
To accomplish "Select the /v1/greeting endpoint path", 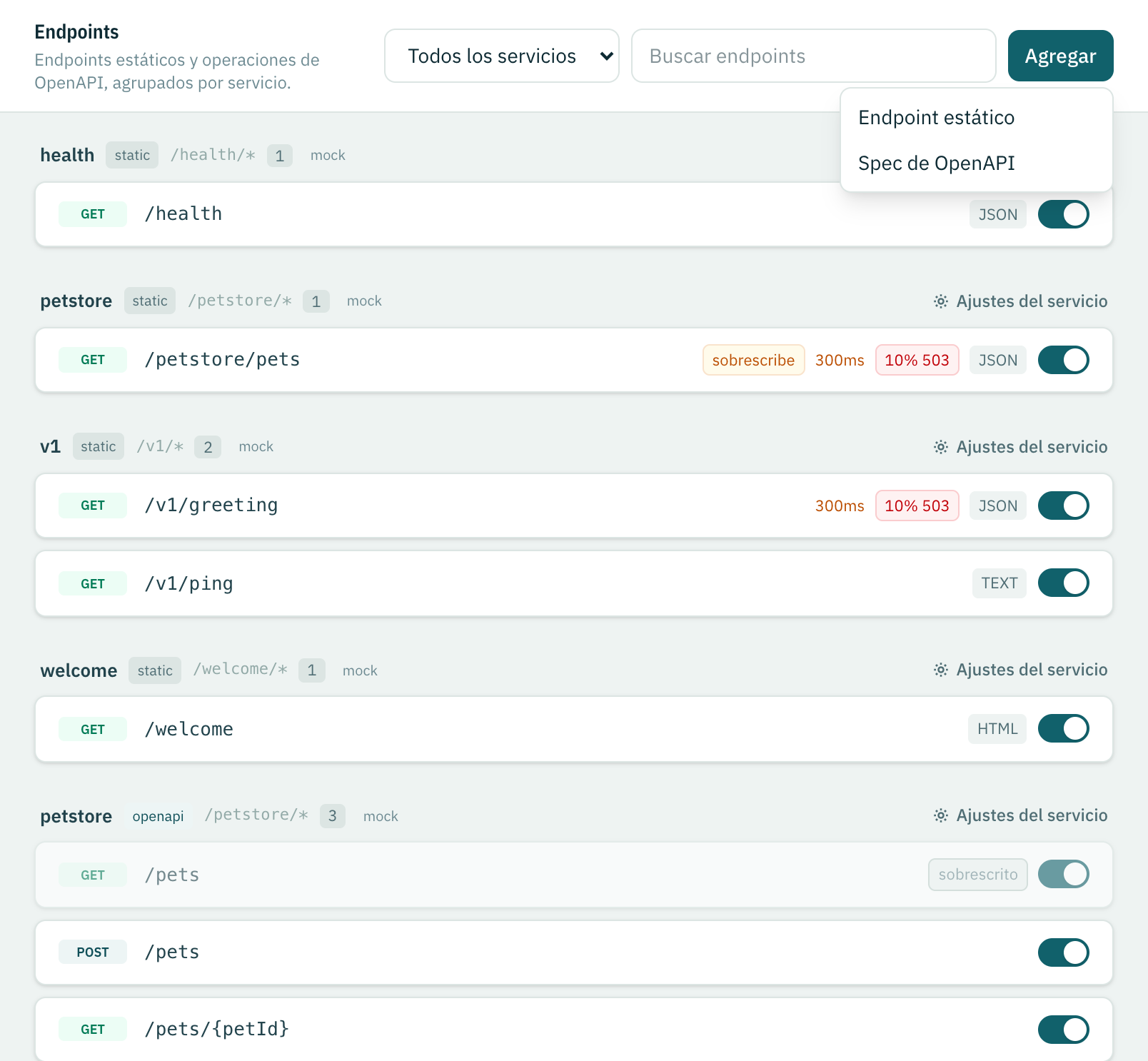I will coord(211,505).
